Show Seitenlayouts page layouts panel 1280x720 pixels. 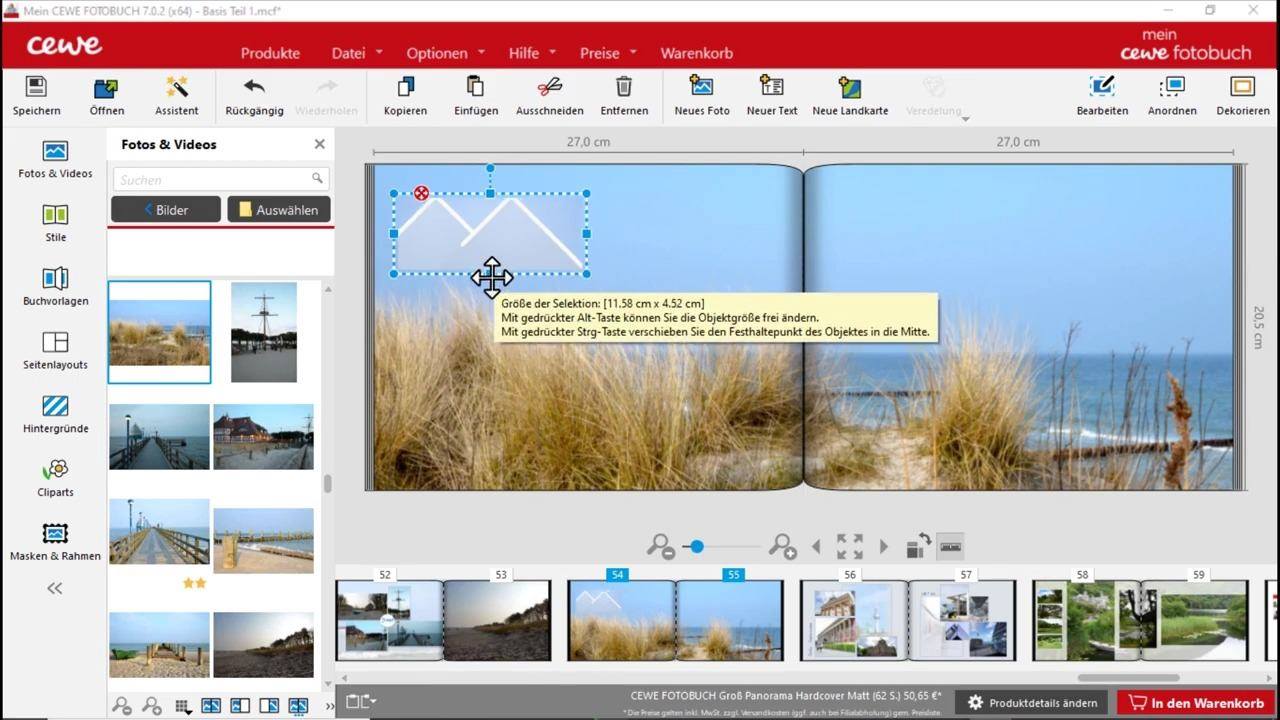click(x=55, y=351)
